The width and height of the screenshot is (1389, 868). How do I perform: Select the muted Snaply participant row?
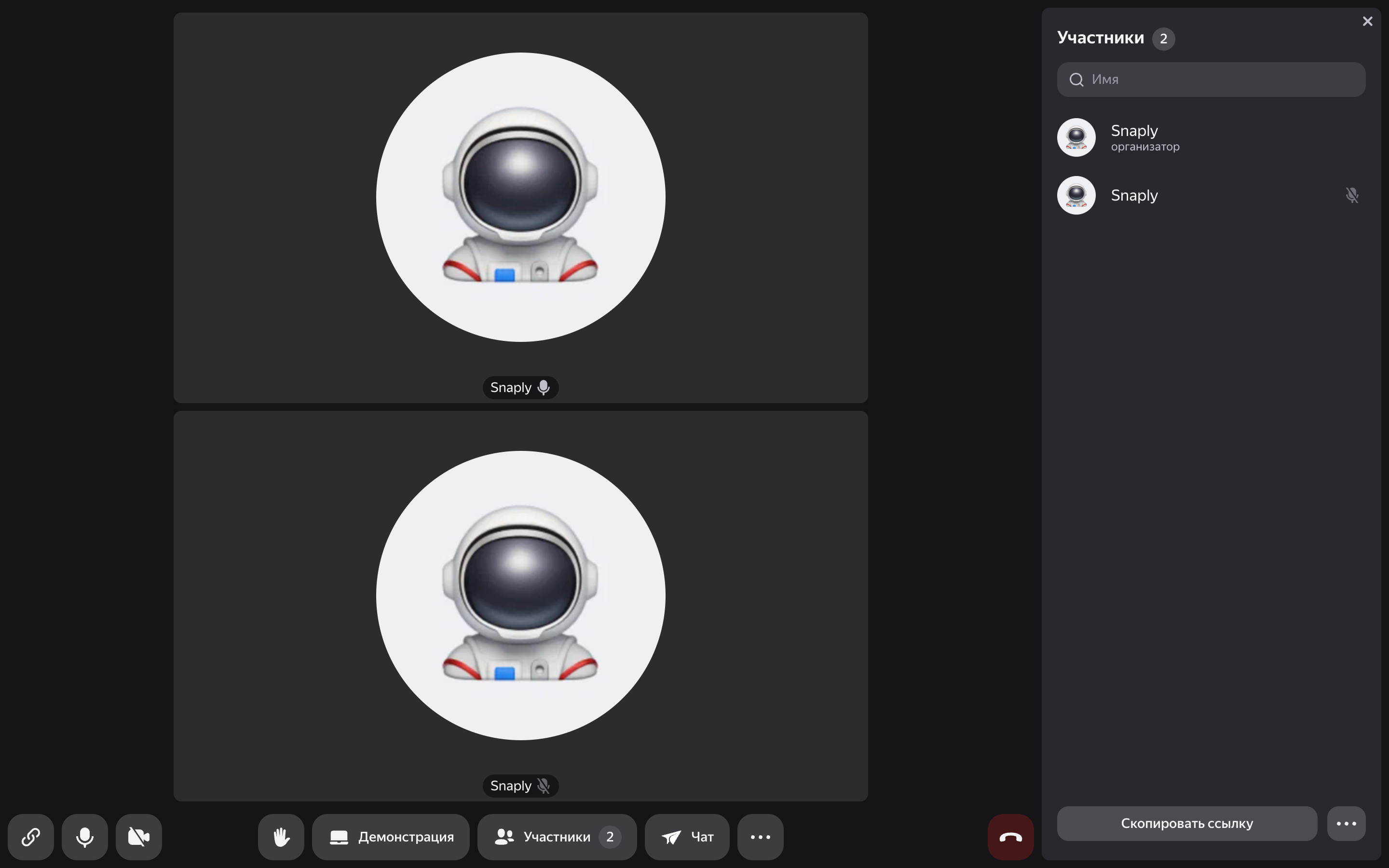(x=1211, y=195)
